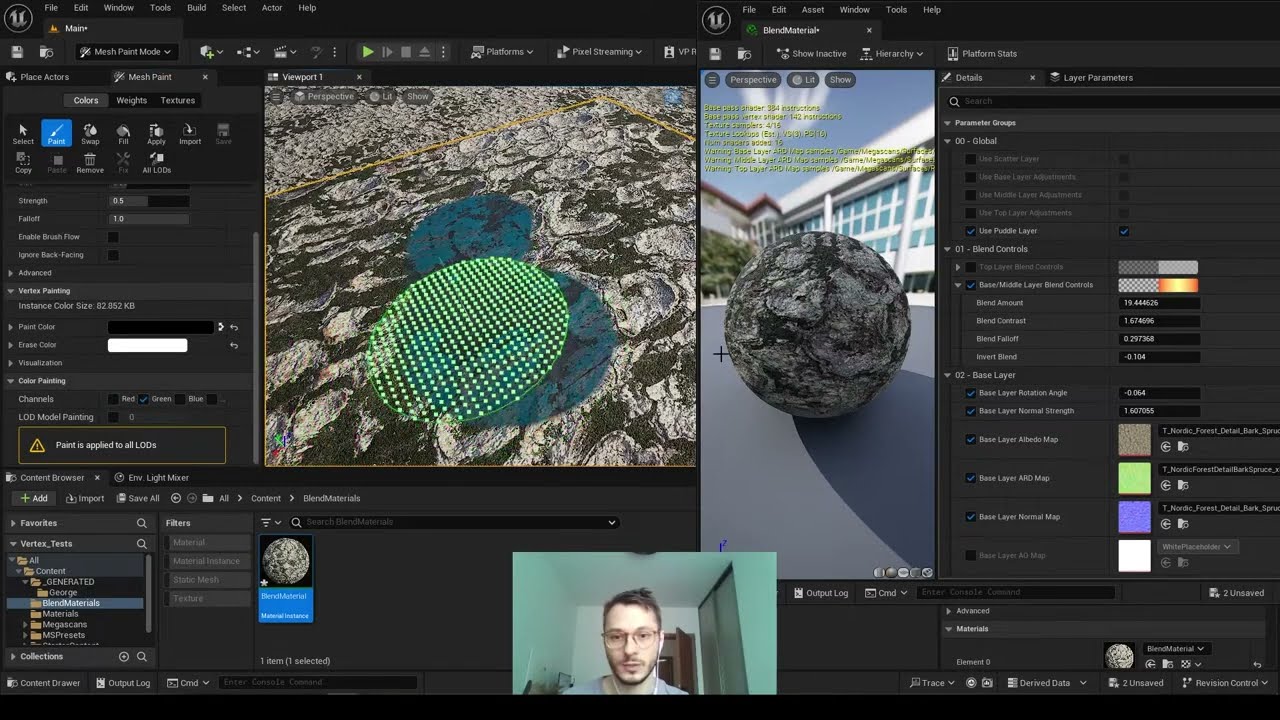Viewport: 1280px width, 720px height.
Task: Enable the Brush Flow checkbox
Action: point(113,237)
